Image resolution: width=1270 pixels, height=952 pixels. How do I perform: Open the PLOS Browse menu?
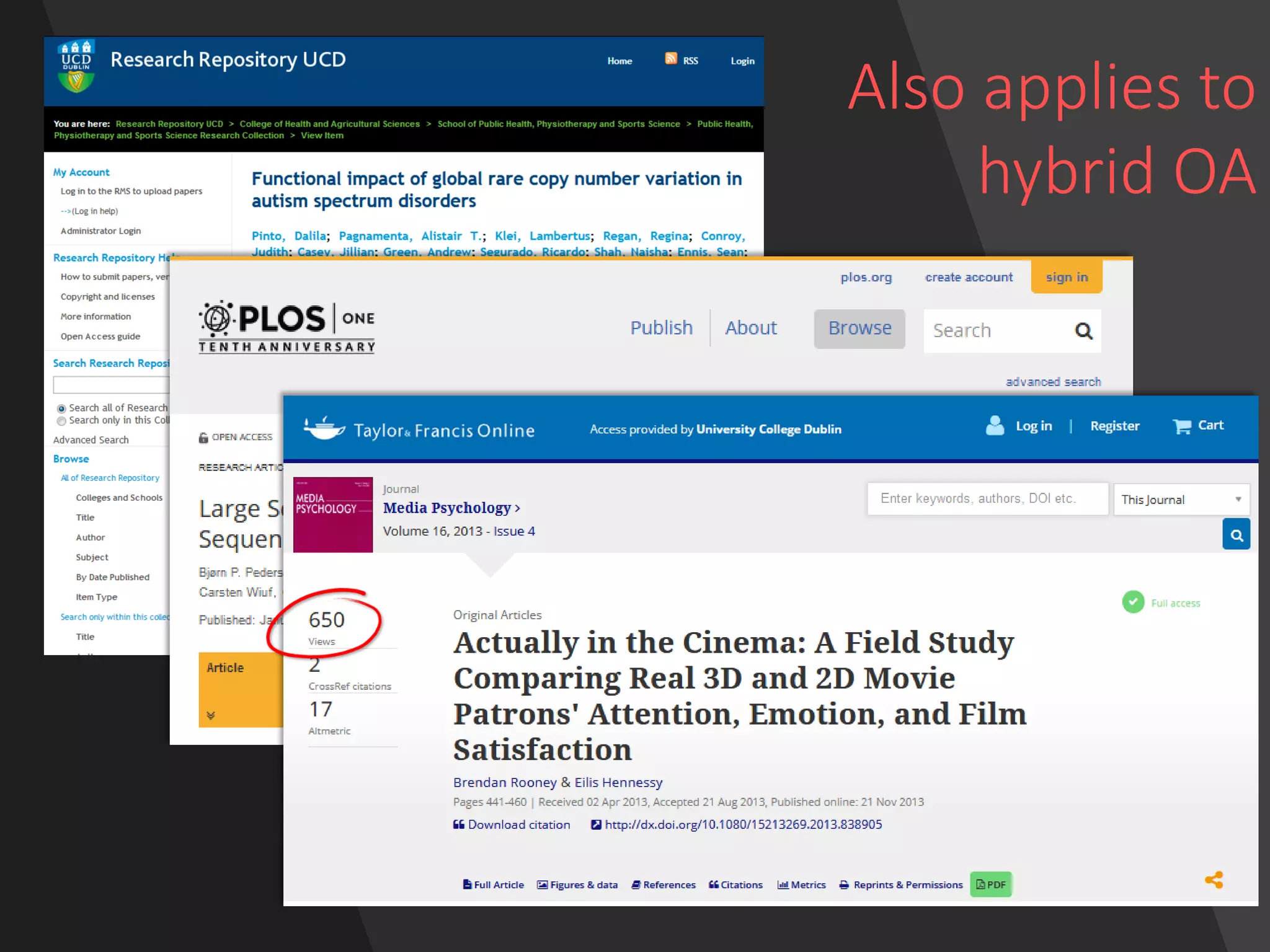pos(859,328)
